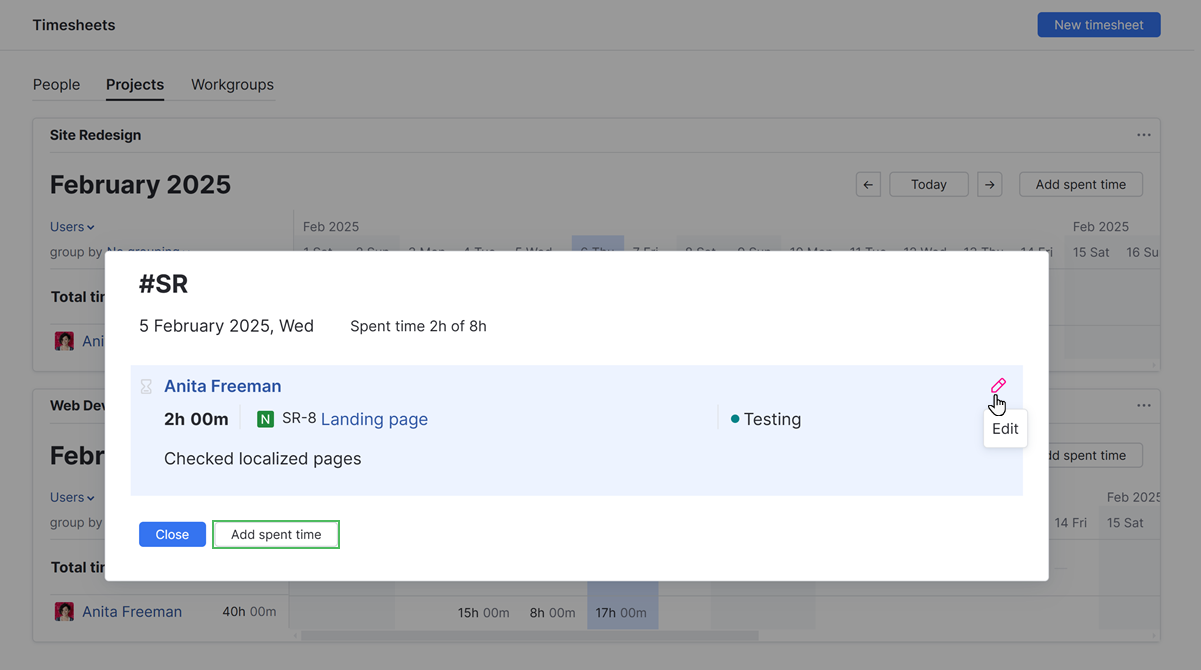Screen dimensions: 1201x670
Task: Open the Web Dev panel ellipsis menu
Action: (1143, 405)
